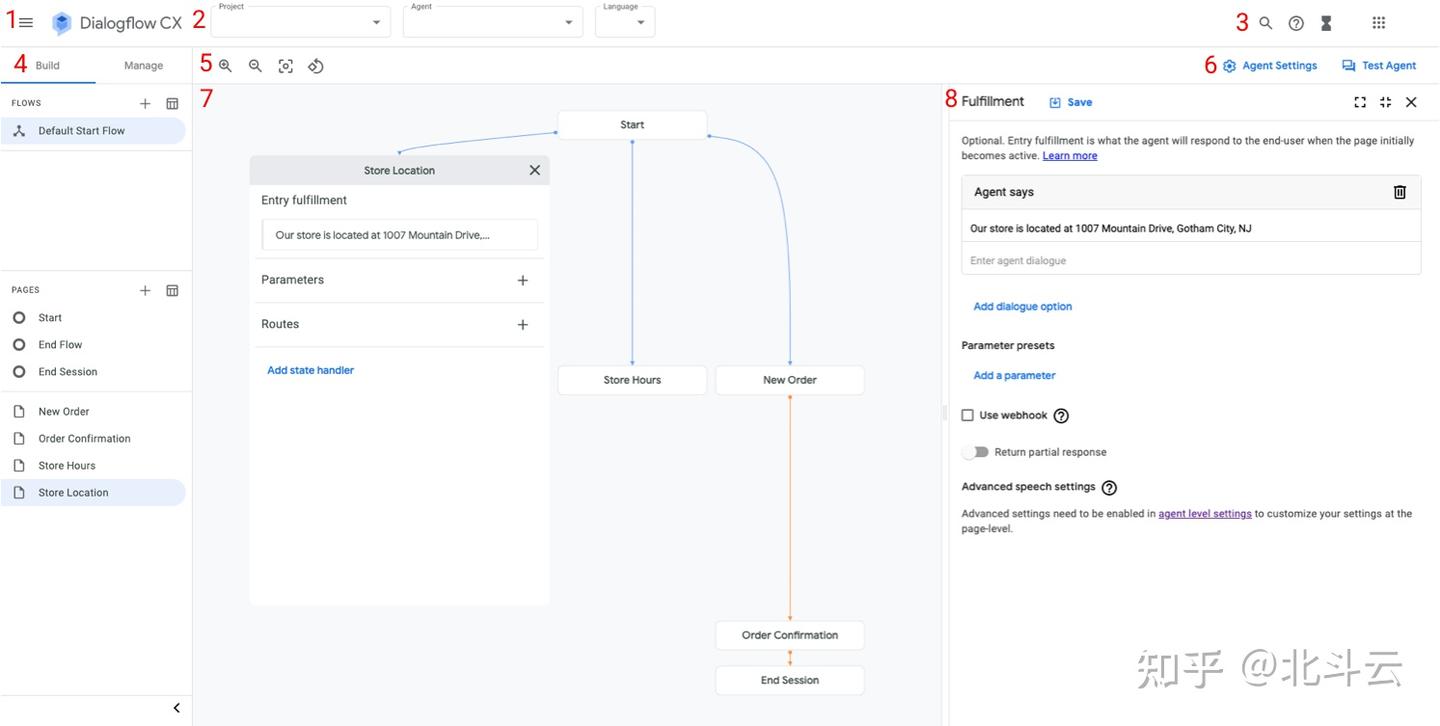1440x726 pixels.
Task: Delete the Agent says response (trash icon)
Action: click(1400, 192)
